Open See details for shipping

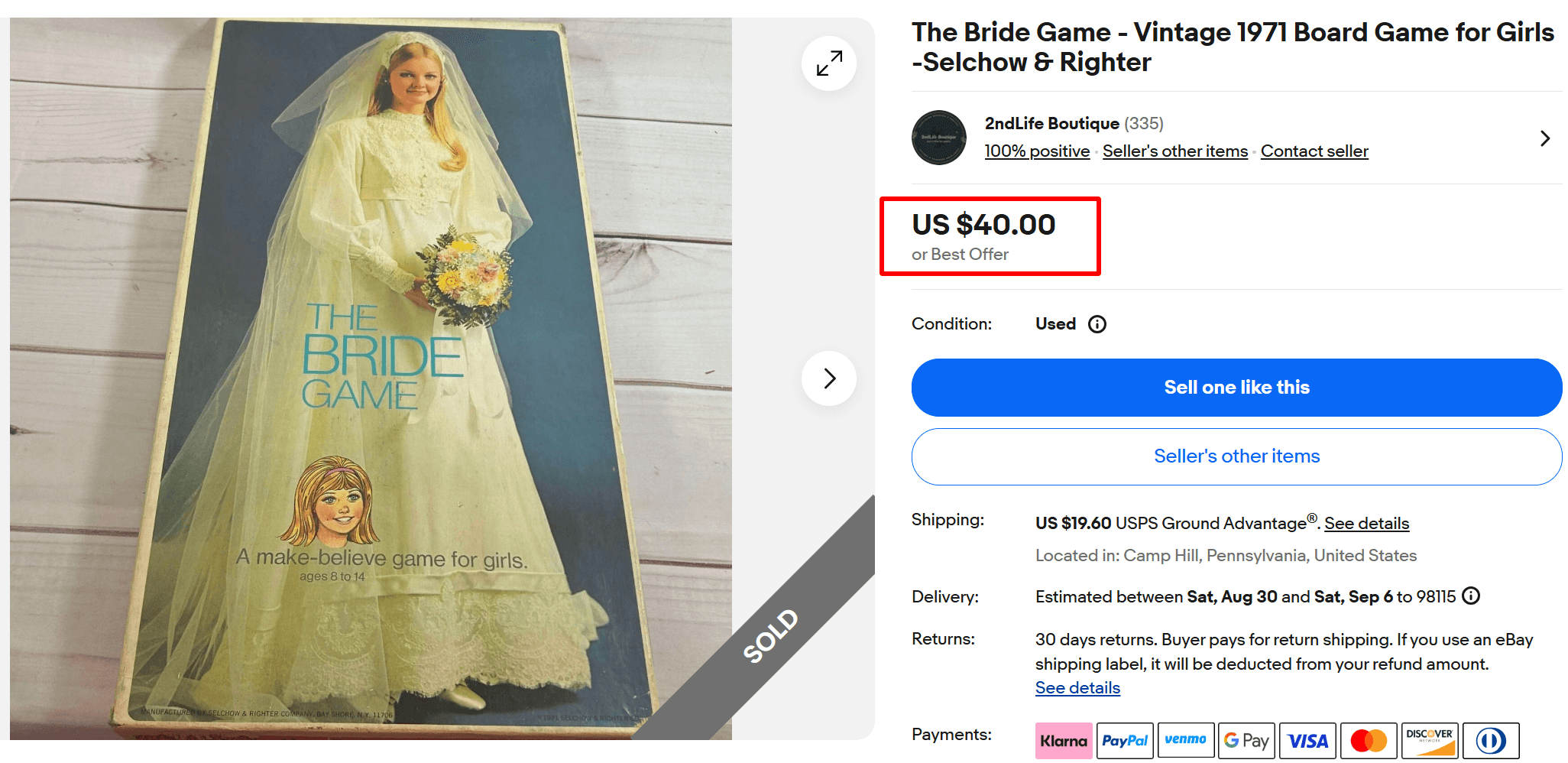click(1367, 523)
